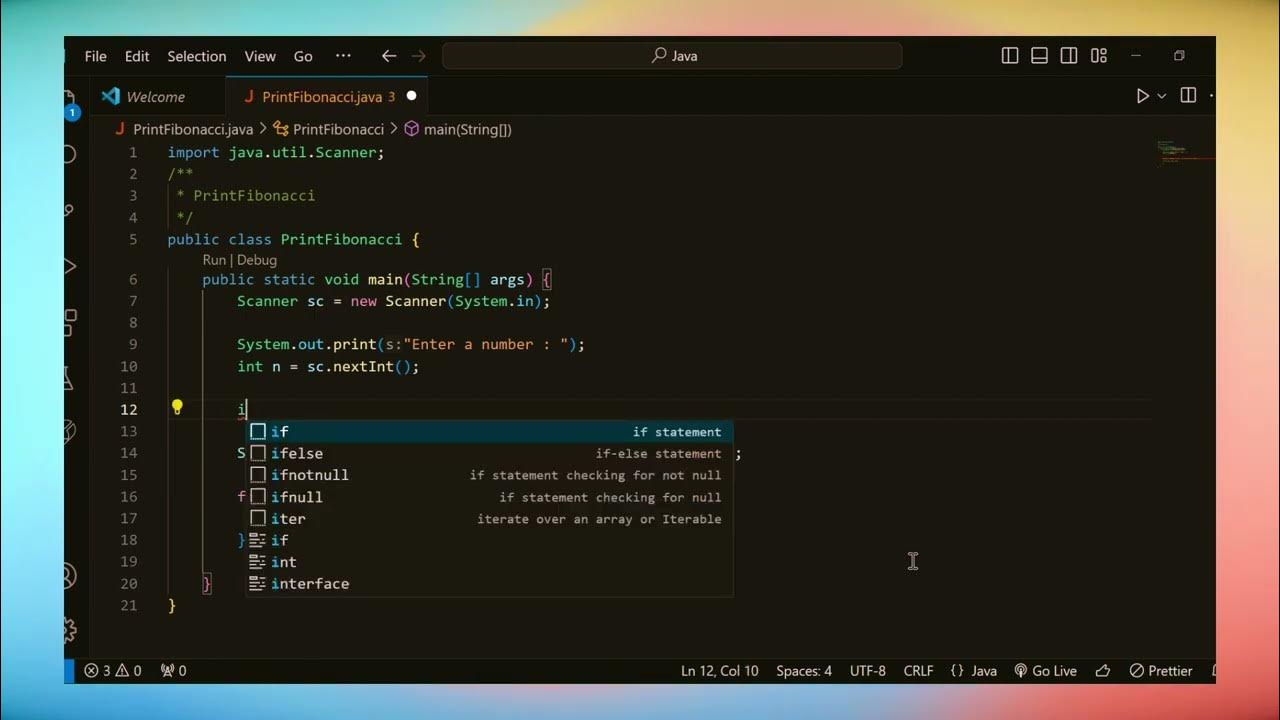The image size is (1280, 720).
Task: Click the Java command center search box
Action: click(x=672, y=56)
